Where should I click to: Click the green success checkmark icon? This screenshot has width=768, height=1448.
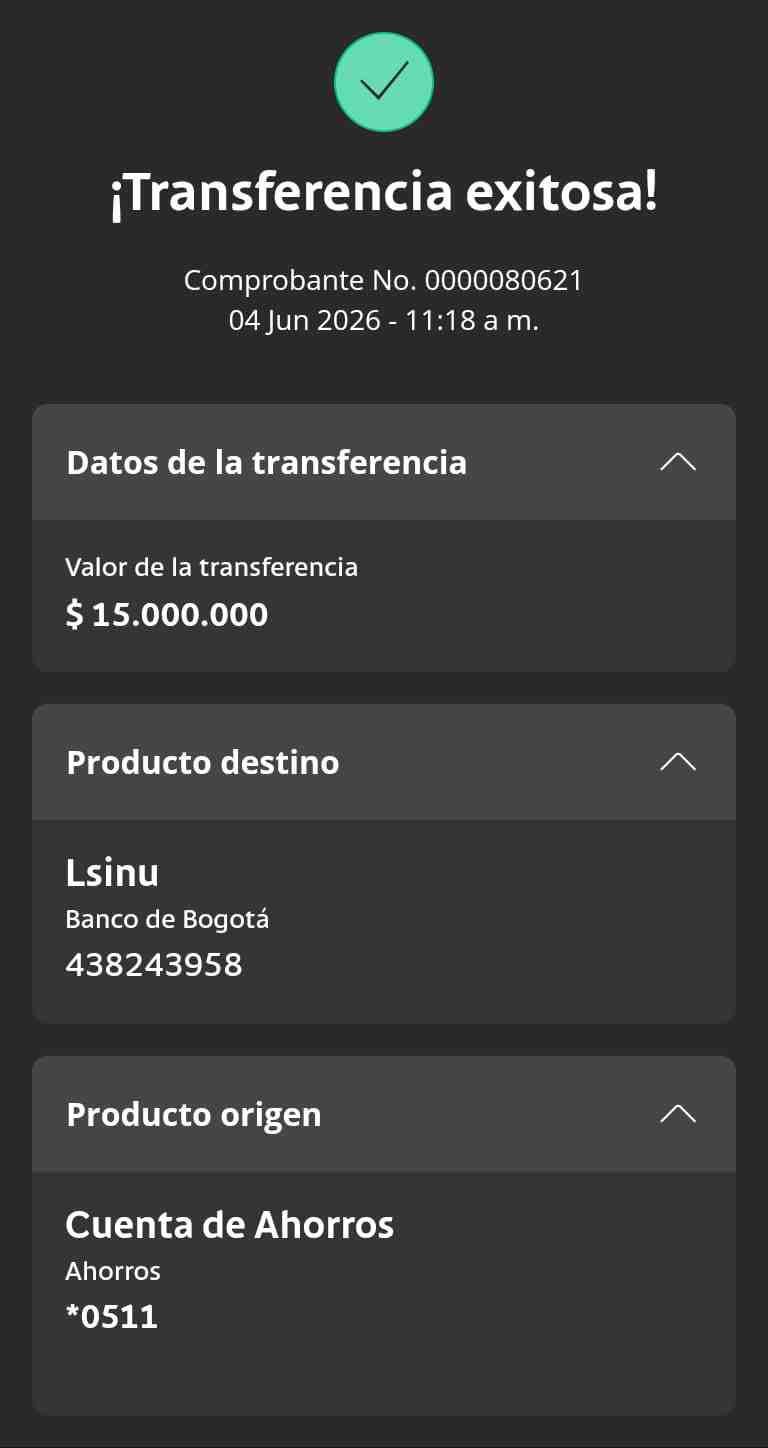coord(384,82)
